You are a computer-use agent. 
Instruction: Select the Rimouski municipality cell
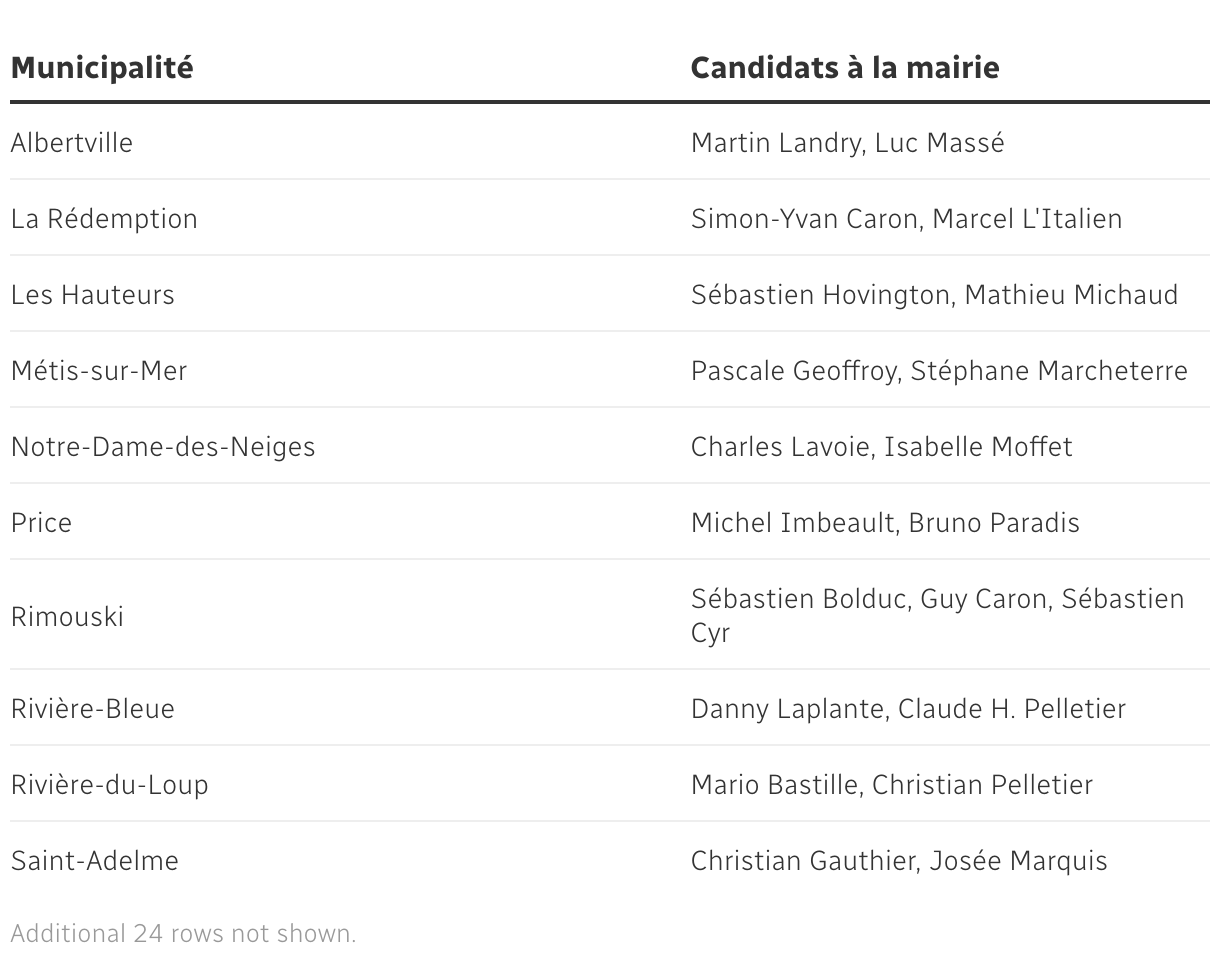(68, 616)
